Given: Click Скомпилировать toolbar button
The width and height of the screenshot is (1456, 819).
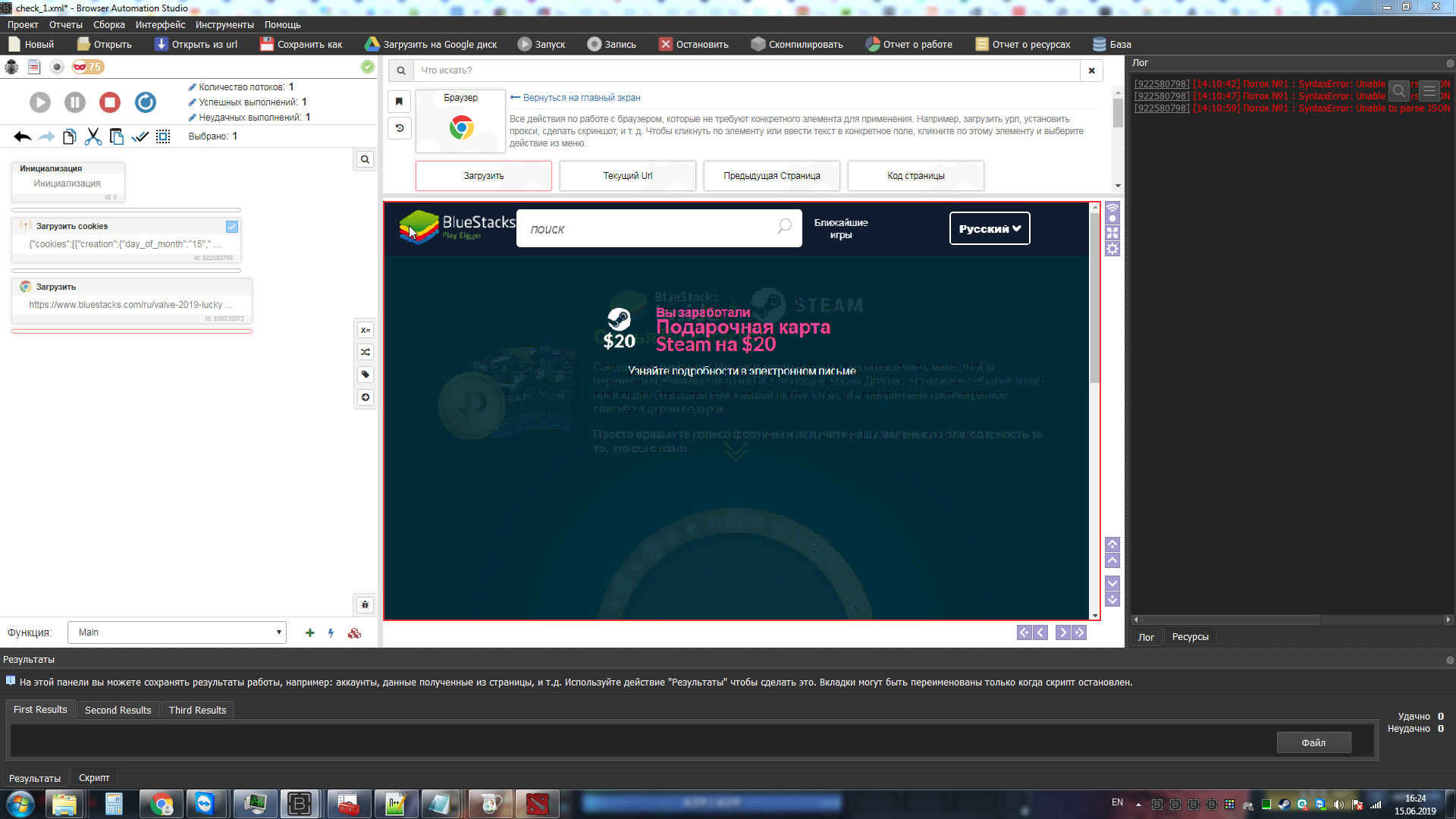Looking at the screenshot, I should click(x=797, y=44).
